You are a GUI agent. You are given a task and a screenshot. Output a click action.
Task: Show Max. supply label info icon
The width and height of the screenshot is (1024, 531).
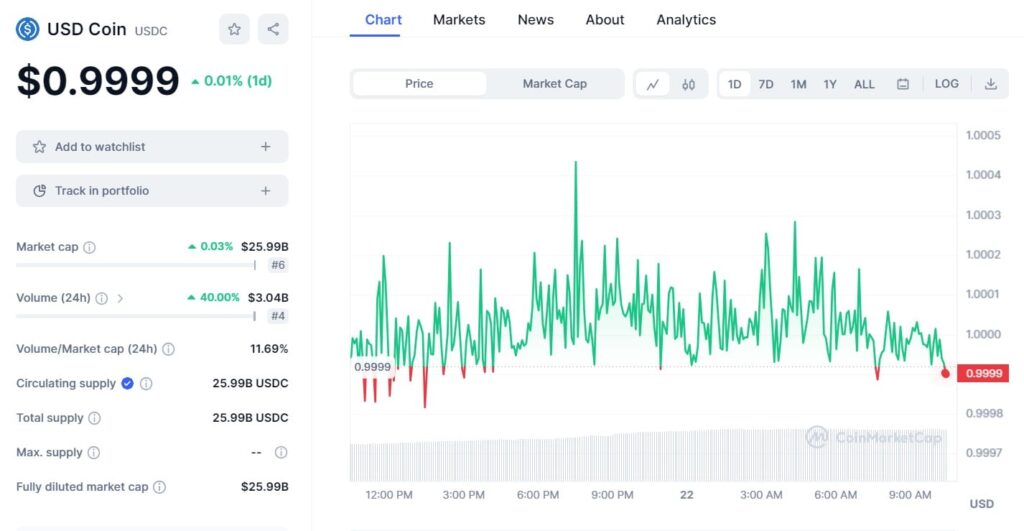[93, 453]
